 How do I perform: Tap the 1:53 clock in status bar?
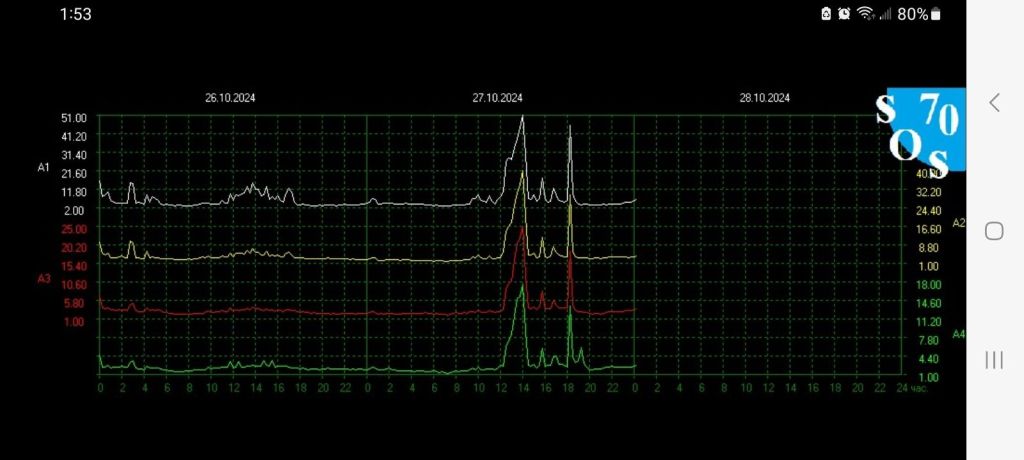[76, 14]
